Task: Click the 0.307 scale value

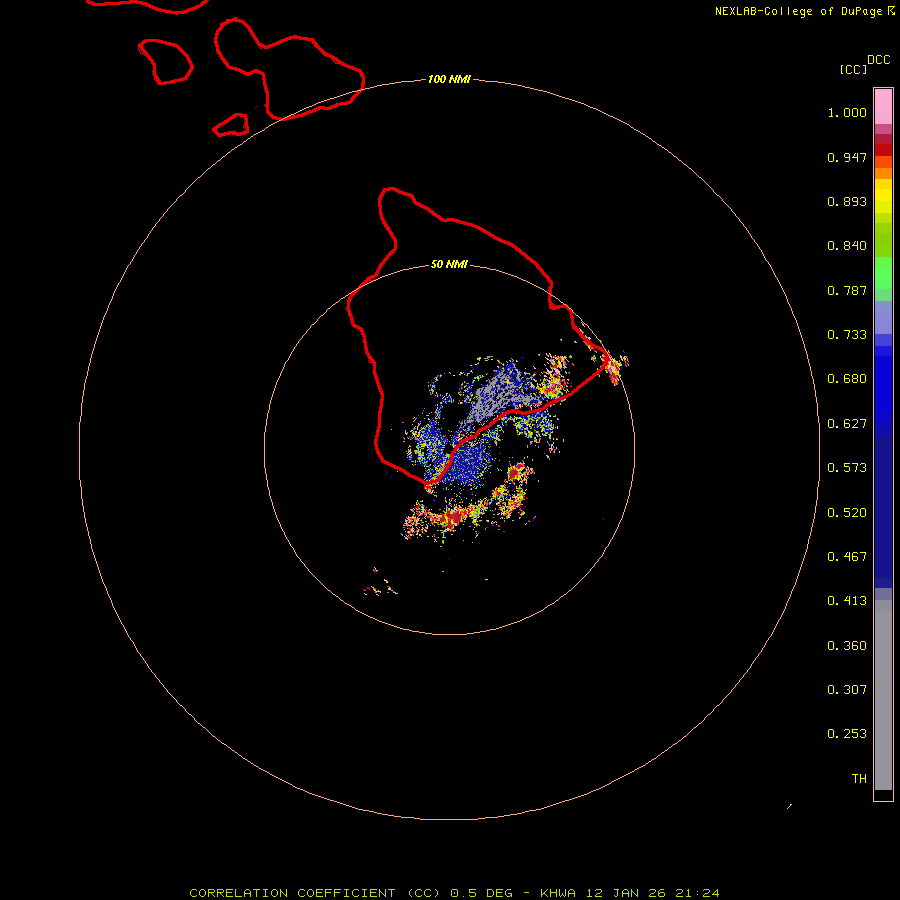Action: pos(847,690)
